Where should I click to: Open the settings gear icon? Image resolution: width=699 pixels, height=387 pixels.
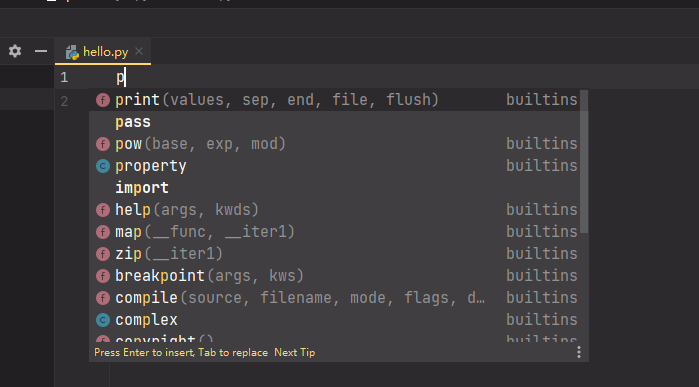click(15, 51)
